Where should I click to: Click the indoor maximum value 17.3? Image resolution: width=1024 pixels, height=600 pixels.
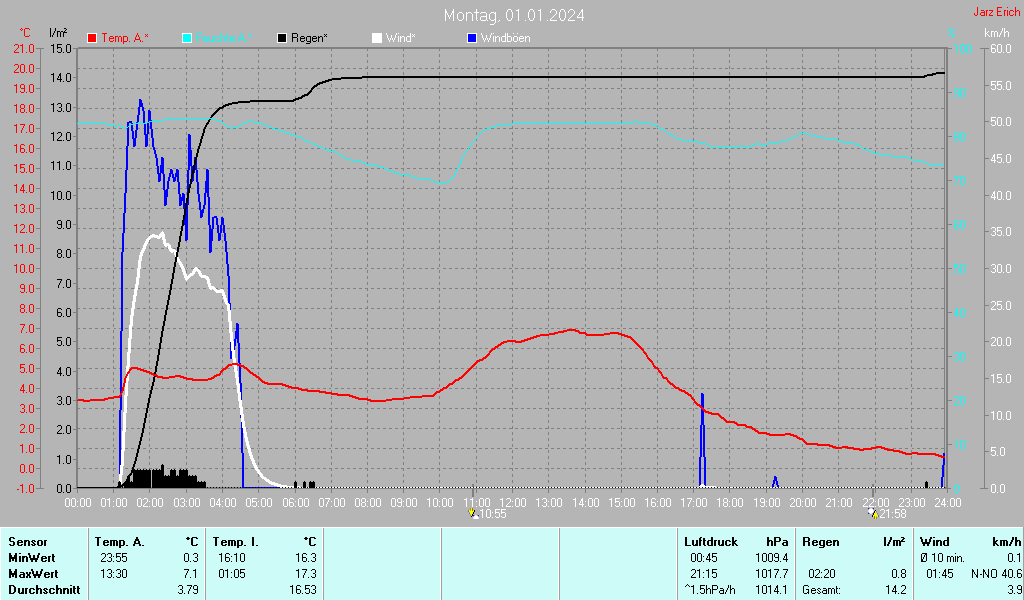coord(306,574)
